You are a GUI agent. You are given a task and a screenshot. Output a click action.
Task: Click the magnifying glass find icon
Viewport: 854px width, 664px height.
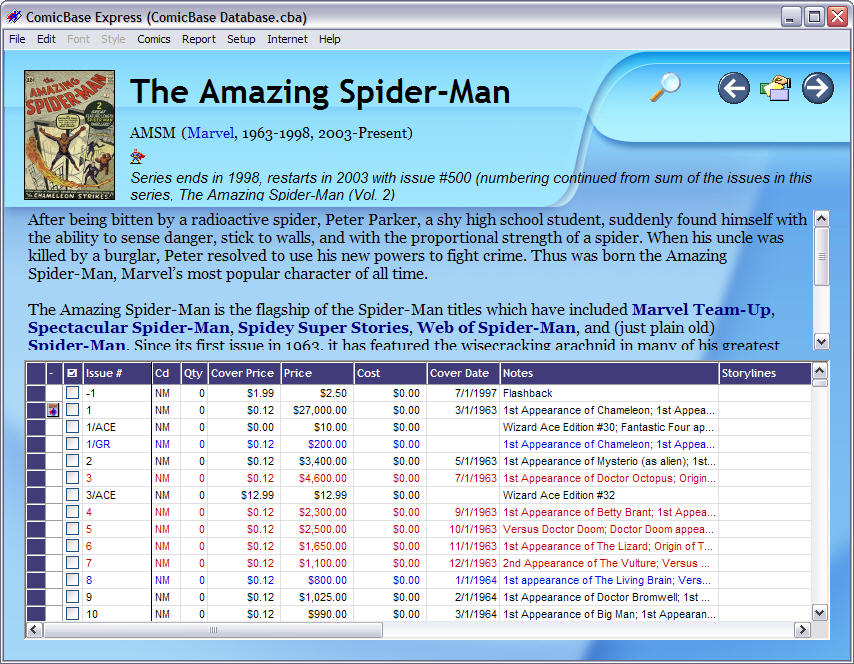(x=664, y=88)
